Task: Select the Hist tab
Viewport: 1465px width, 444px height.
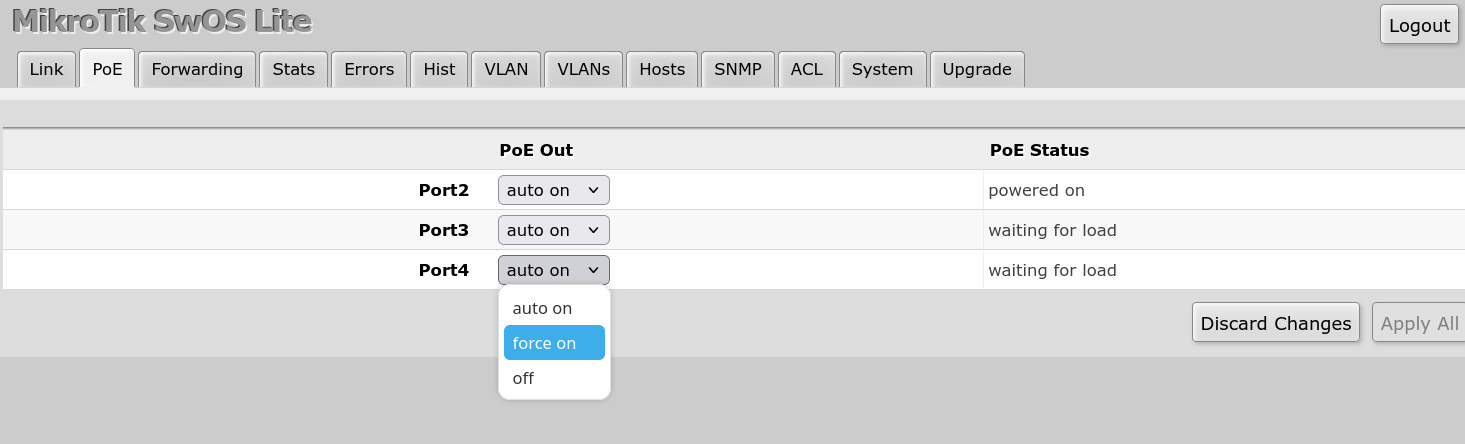Action: (x=439, y=69)
